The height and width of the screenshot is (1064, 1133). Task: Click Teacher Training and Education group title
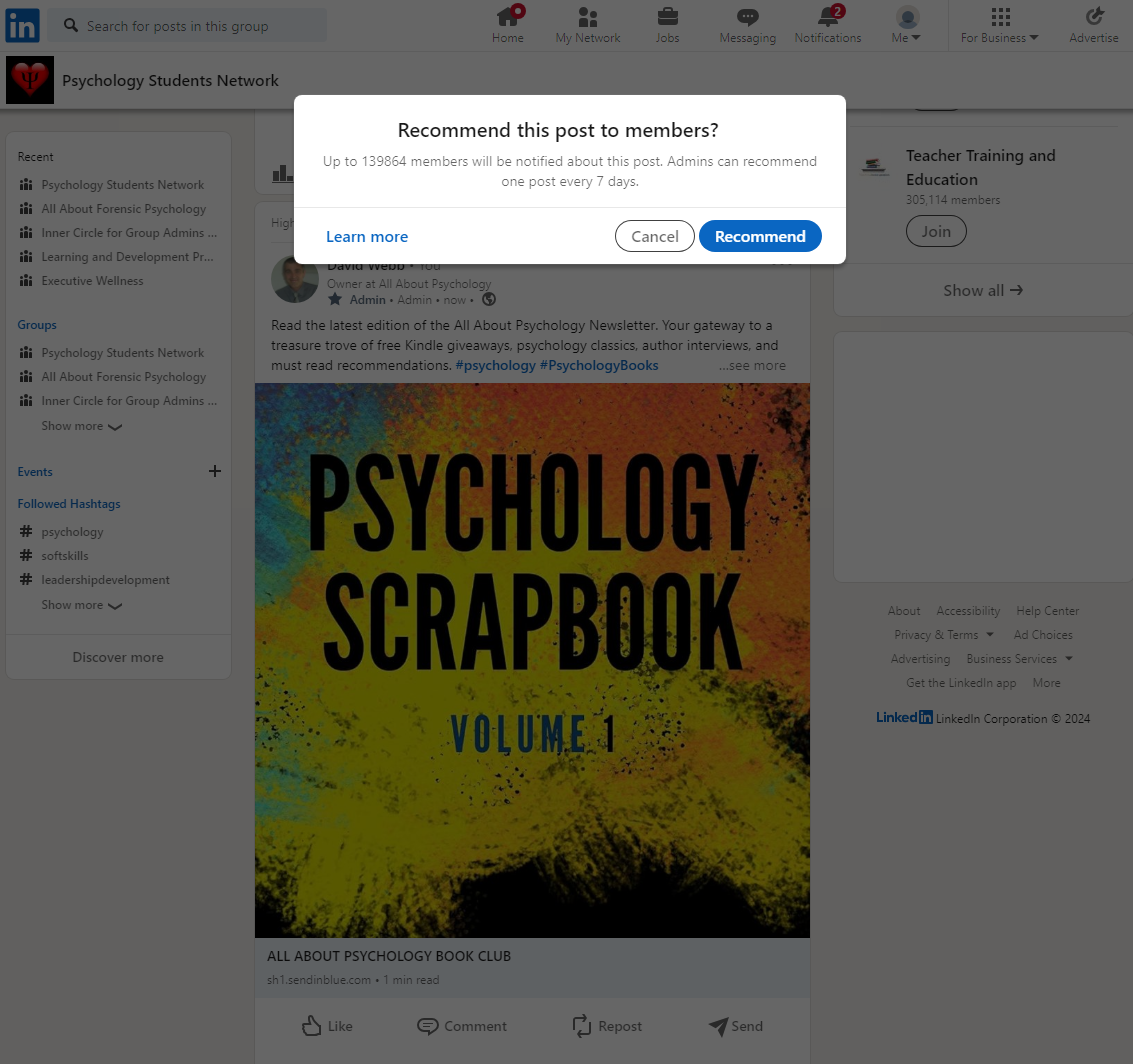(980, 167)
